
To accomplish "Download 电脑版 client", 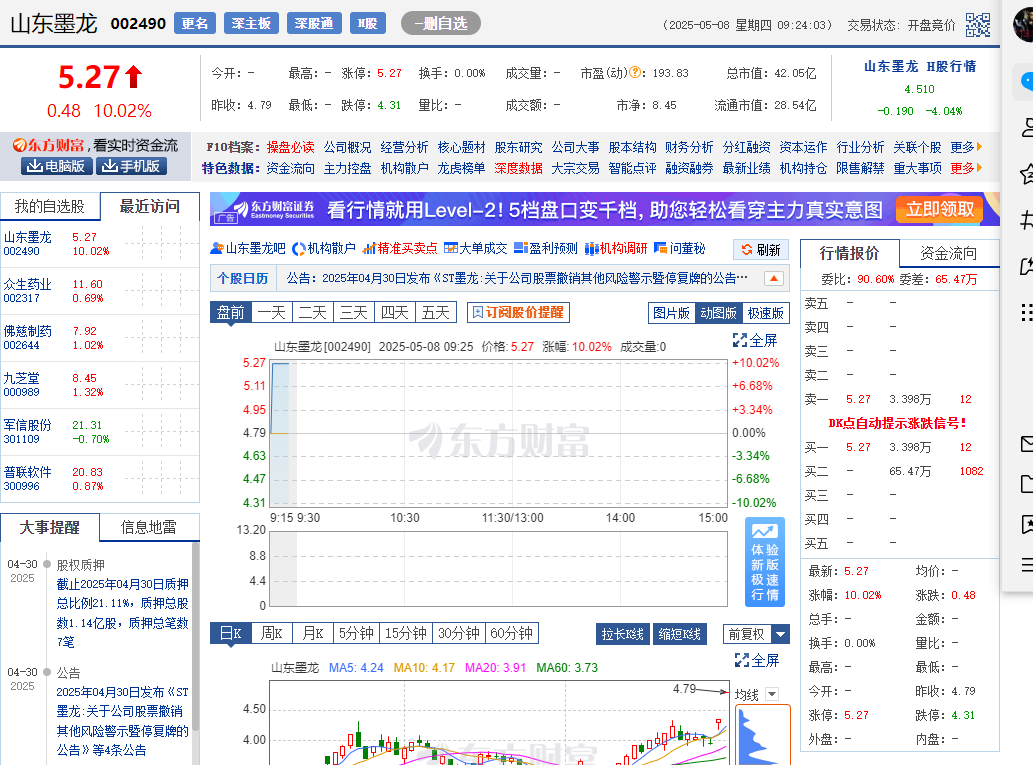I will coord(56,166).
